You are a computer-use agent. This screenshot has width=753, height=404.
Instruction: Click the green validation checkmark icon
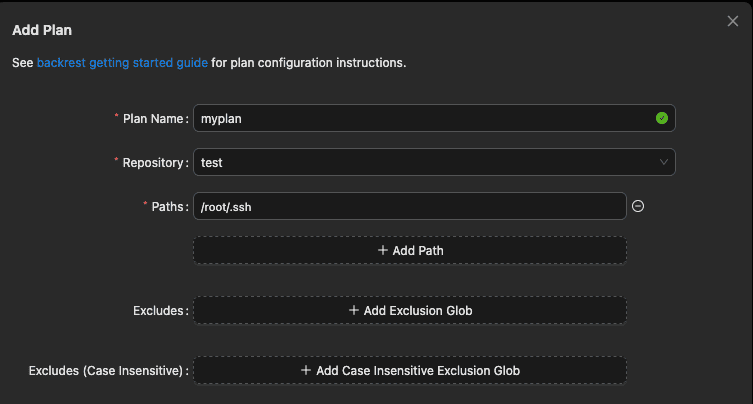click(x=661, y=118)
